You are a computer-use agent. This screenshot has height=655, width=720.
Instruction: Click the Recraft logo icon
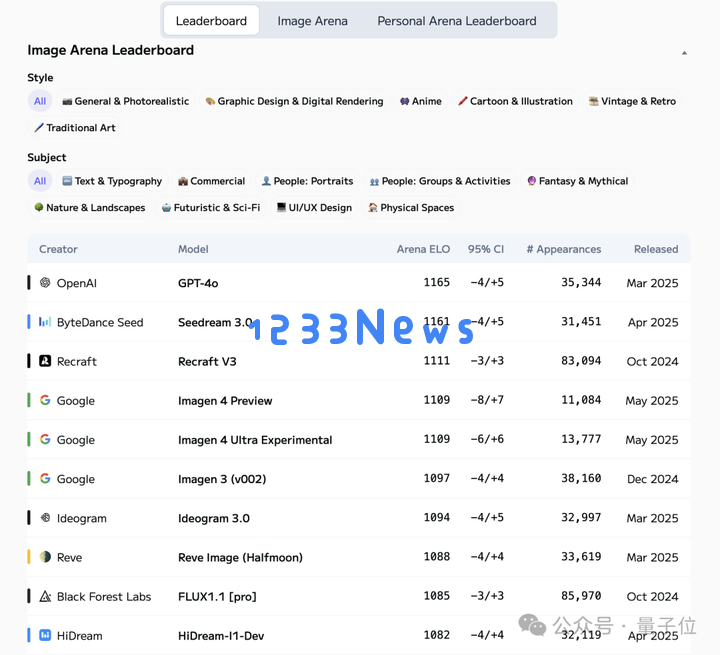point(45,361)
